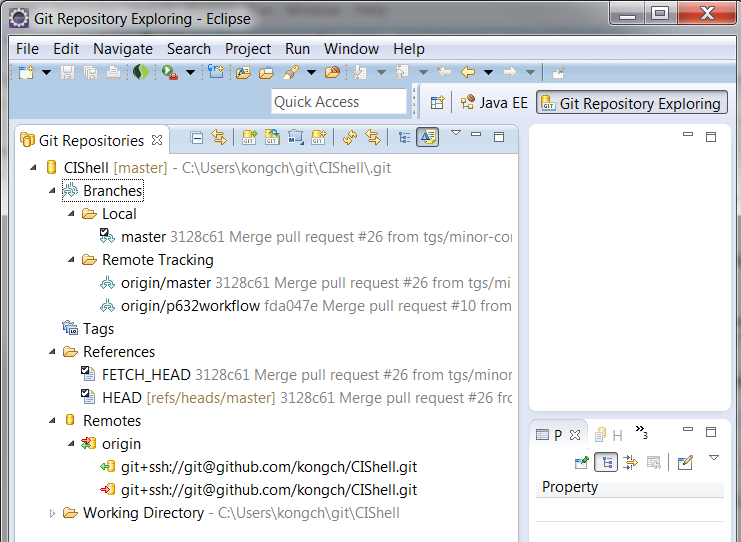Collapse the Branches node
Viewport: 741px width, 542px height.
click(x=52, y=190)
